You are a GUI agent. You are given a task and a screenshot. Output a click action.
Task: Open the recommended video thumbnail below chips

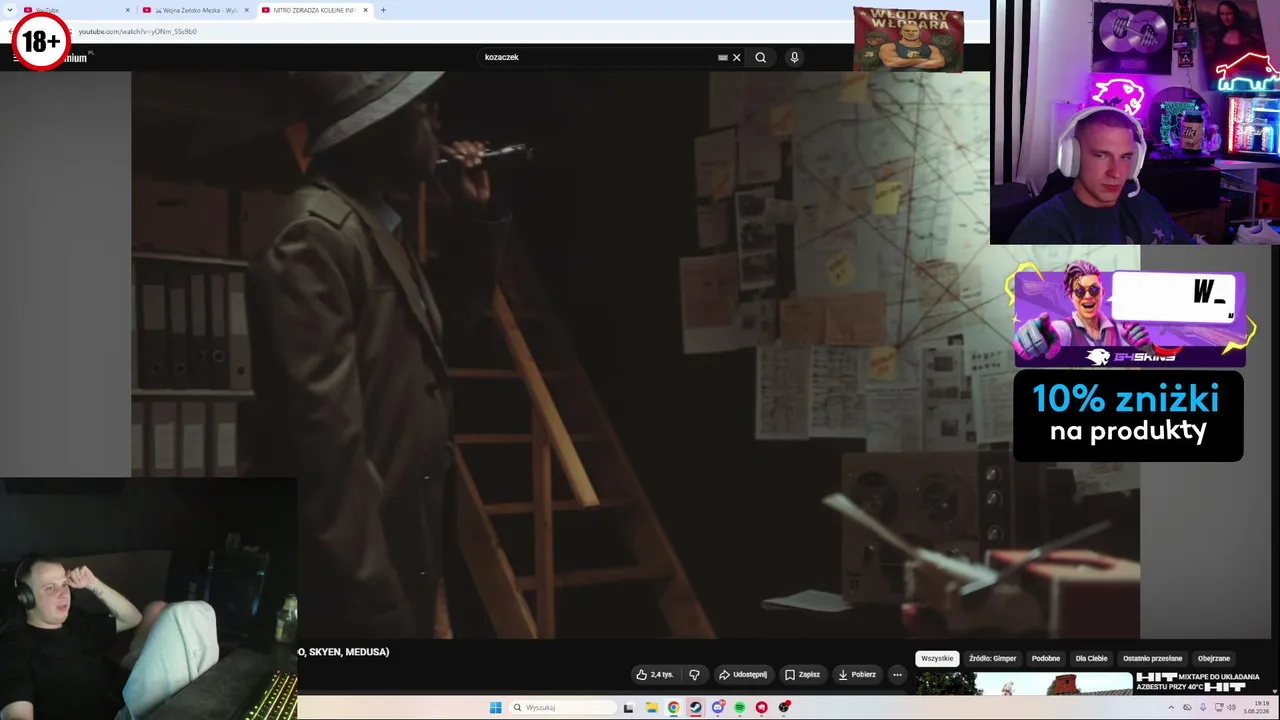[1024, 683]
